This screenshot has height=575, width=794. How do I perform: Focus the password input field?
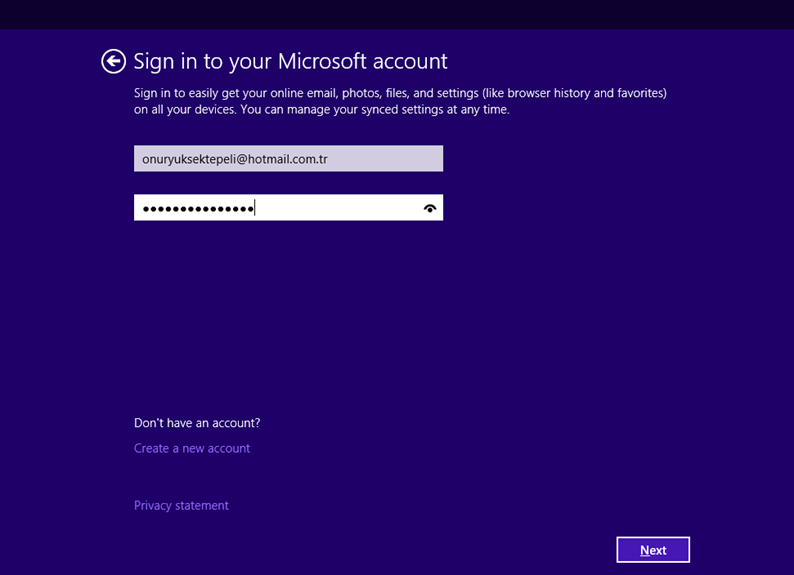(x=288, y=208)
